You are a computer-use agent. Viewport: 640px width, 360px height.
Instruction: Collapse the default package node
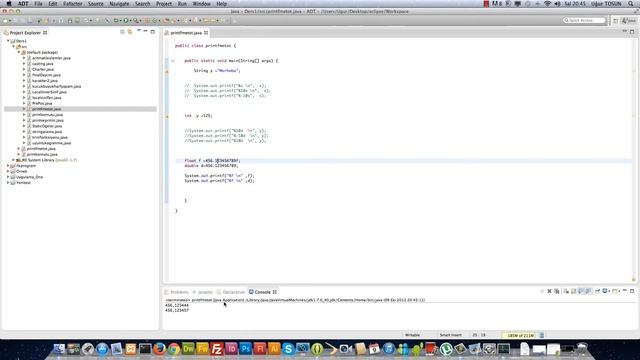[x=19, y=52]
